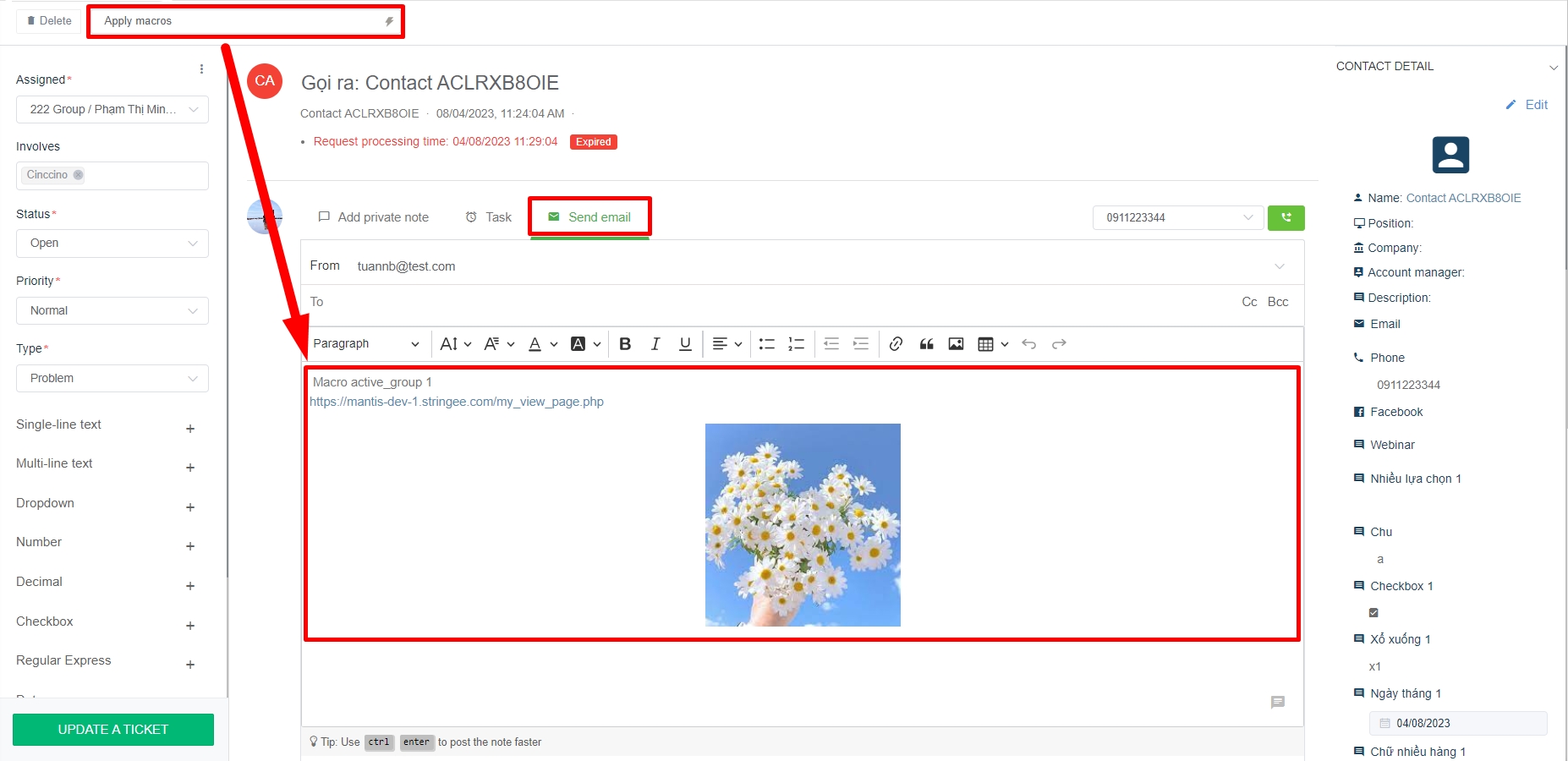Click the green call button

click(1286, 218)
